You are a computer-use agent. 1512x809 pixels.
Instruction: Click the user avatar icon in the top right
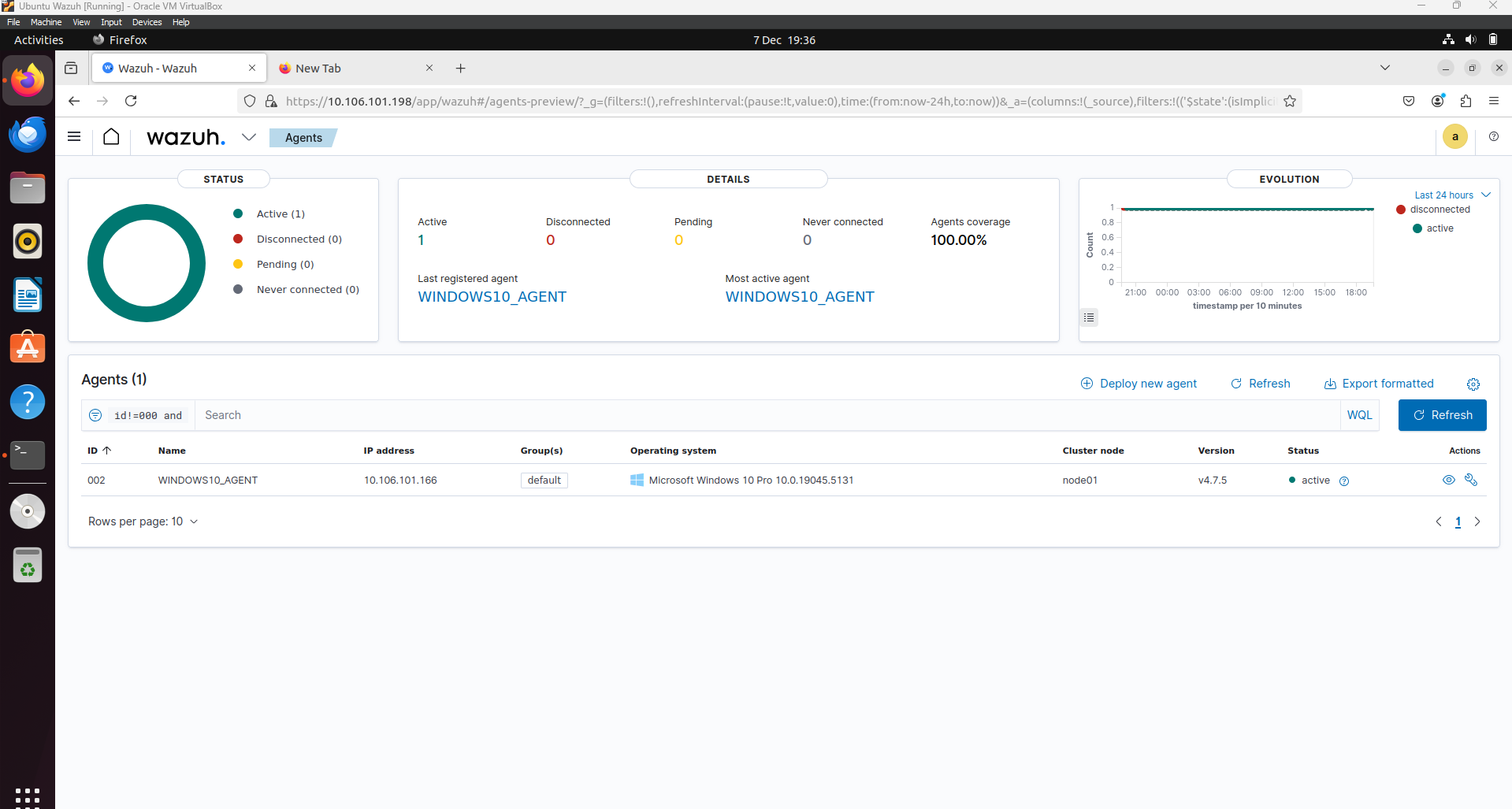pyautogui.click(x=1454, y=136)
